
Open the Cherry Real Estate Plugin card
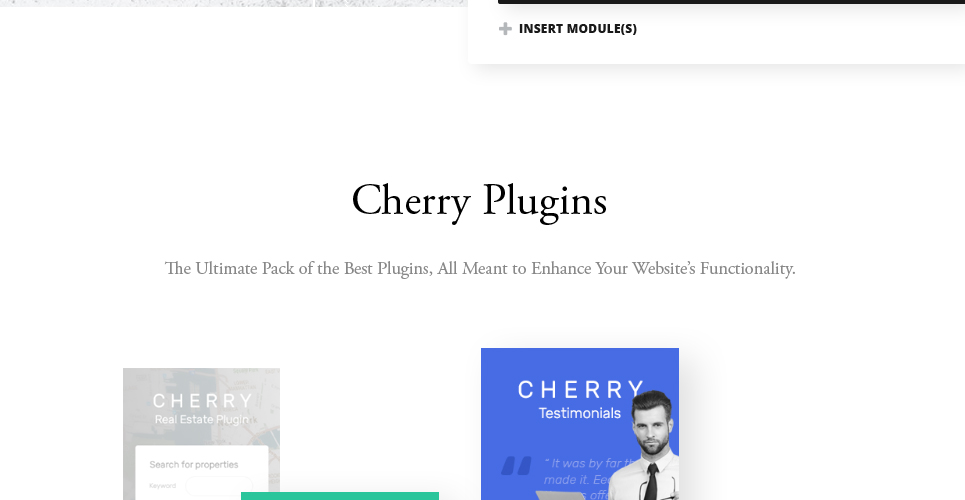[201, 434]
